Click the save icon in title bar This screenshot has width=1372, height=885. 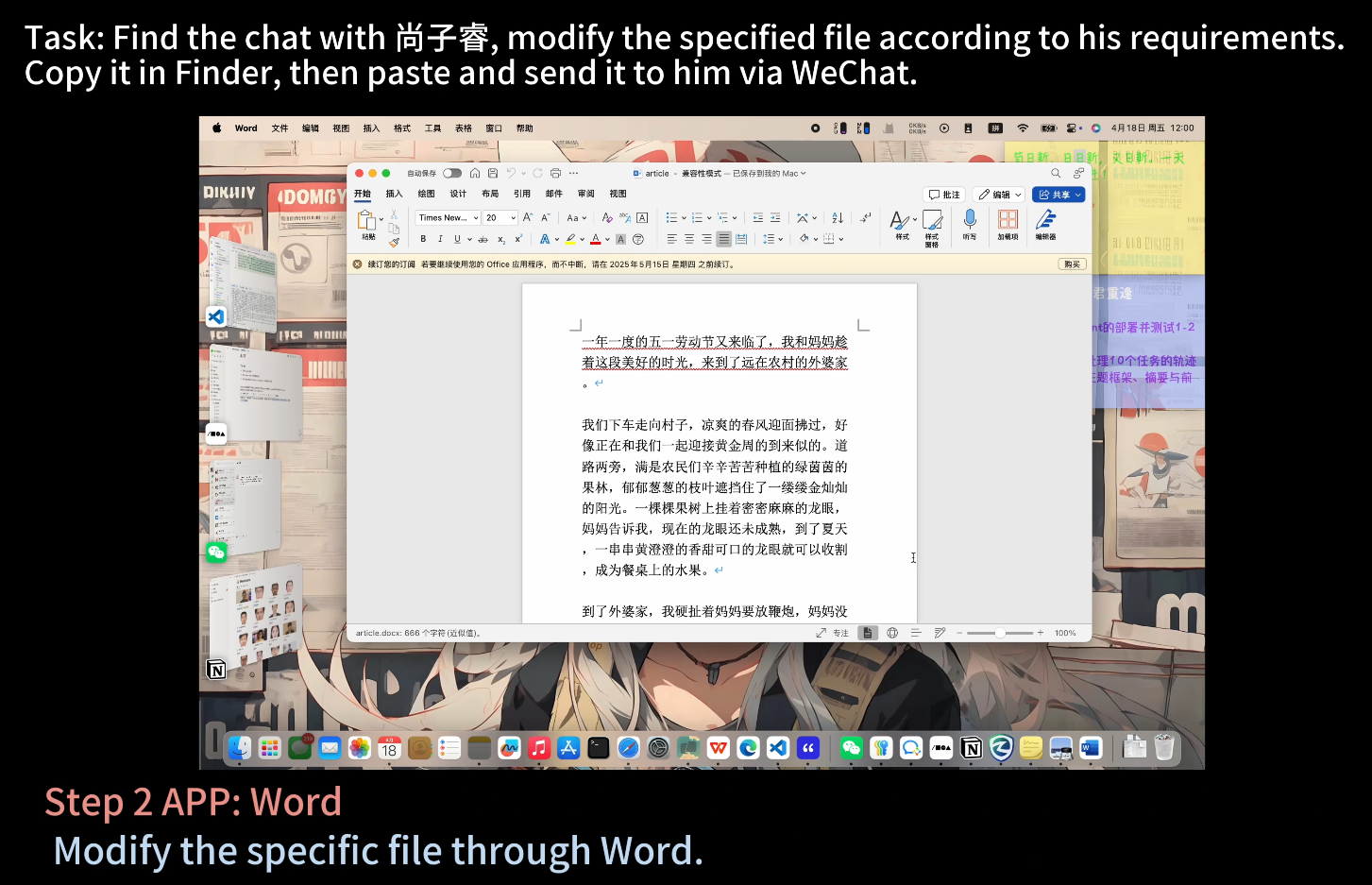tap(492, 174)
